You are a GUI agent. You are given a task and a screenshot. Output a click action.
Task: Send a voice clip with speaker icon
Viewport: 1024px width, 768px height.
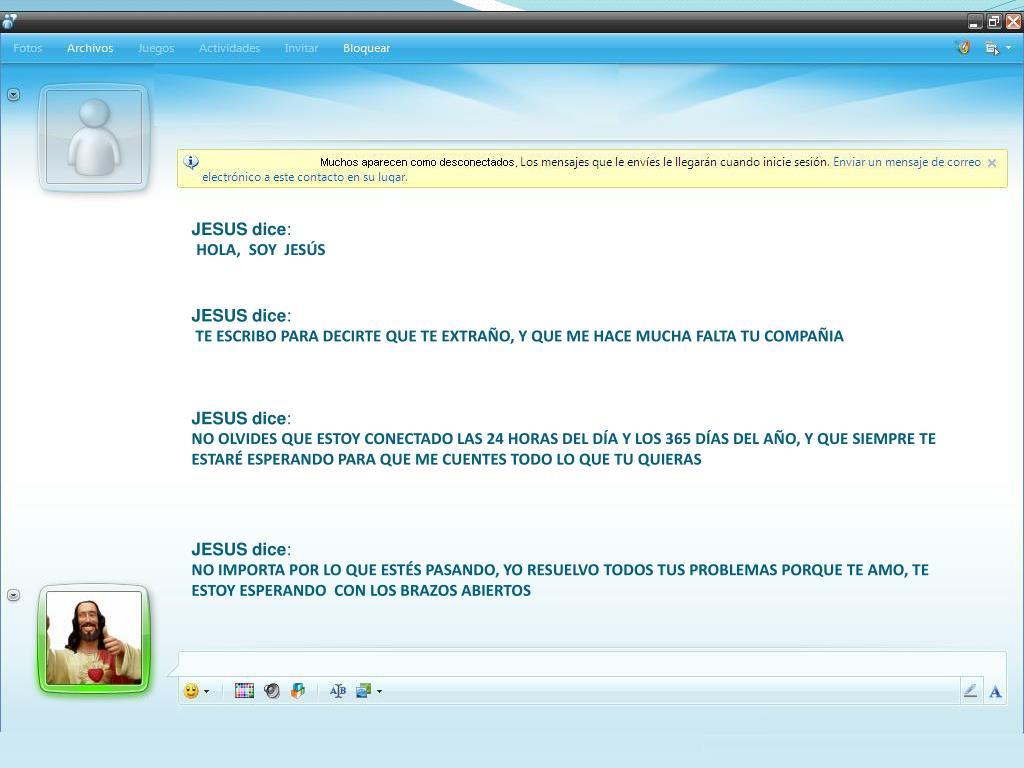point(272,691)
